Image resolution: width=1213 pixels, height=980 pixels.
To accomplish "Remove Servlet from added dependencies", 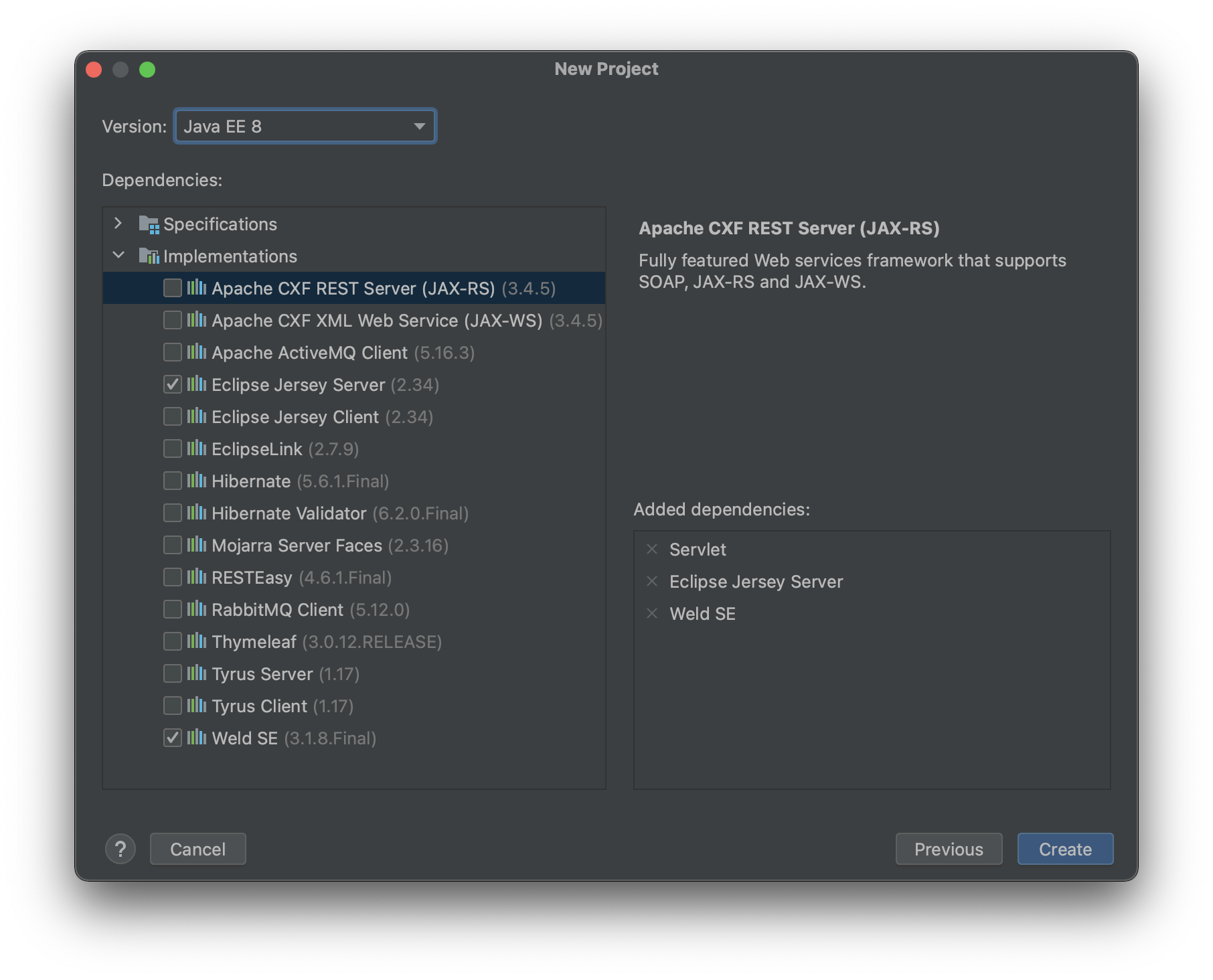I will point(652,549).
